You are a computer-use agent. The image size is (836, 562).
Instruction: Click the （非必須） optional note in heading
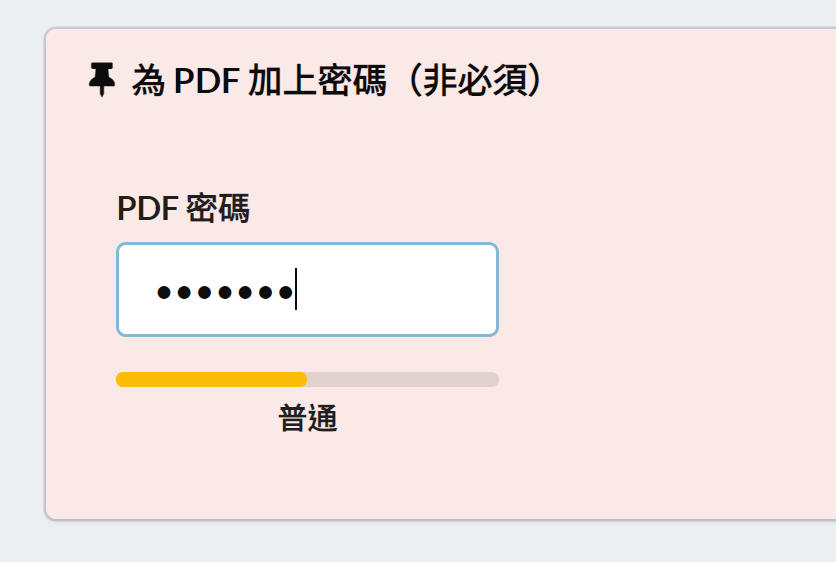[x=471, y=81]
